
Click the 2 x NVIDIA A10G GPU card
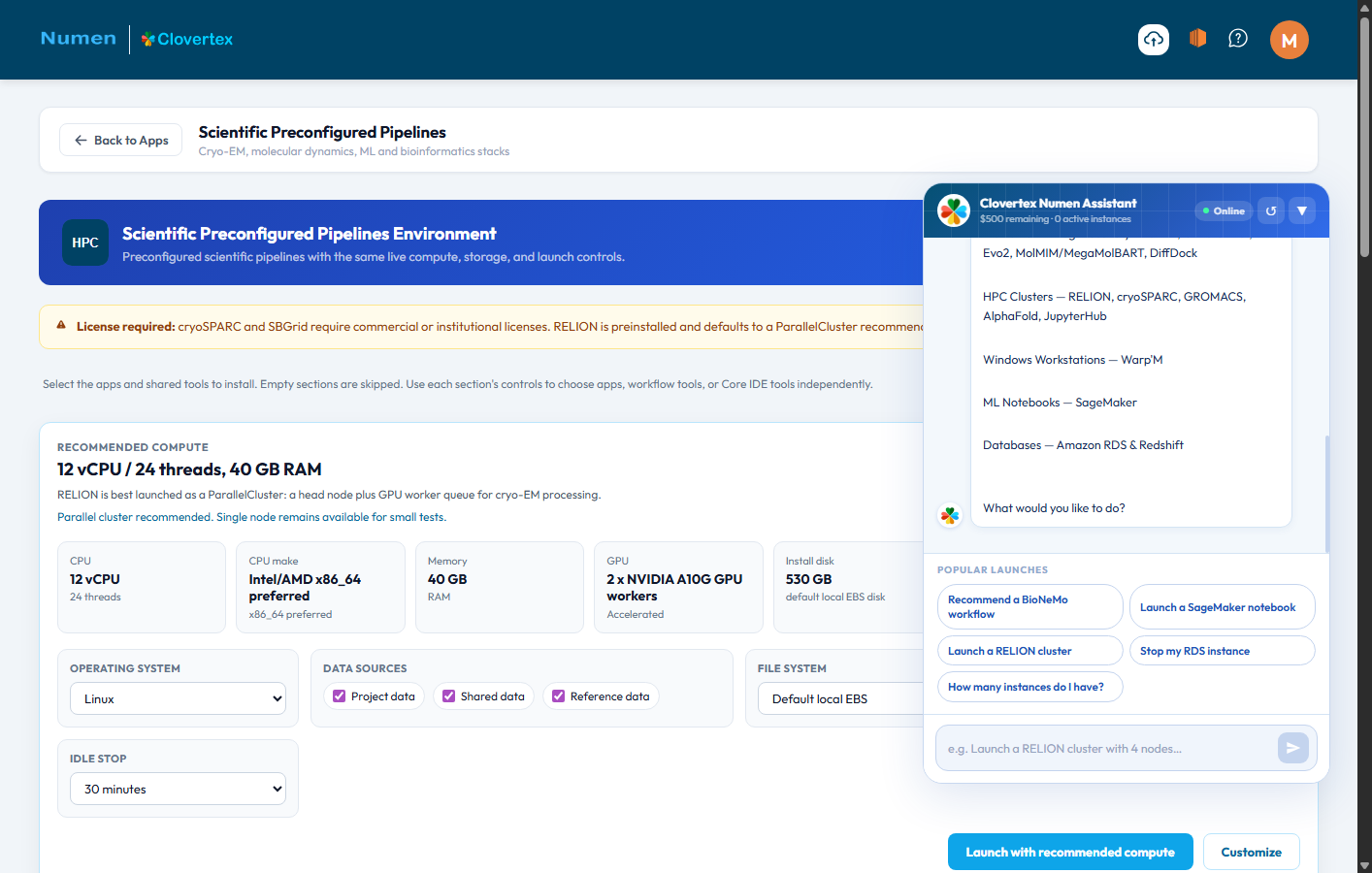coord(678,587)
